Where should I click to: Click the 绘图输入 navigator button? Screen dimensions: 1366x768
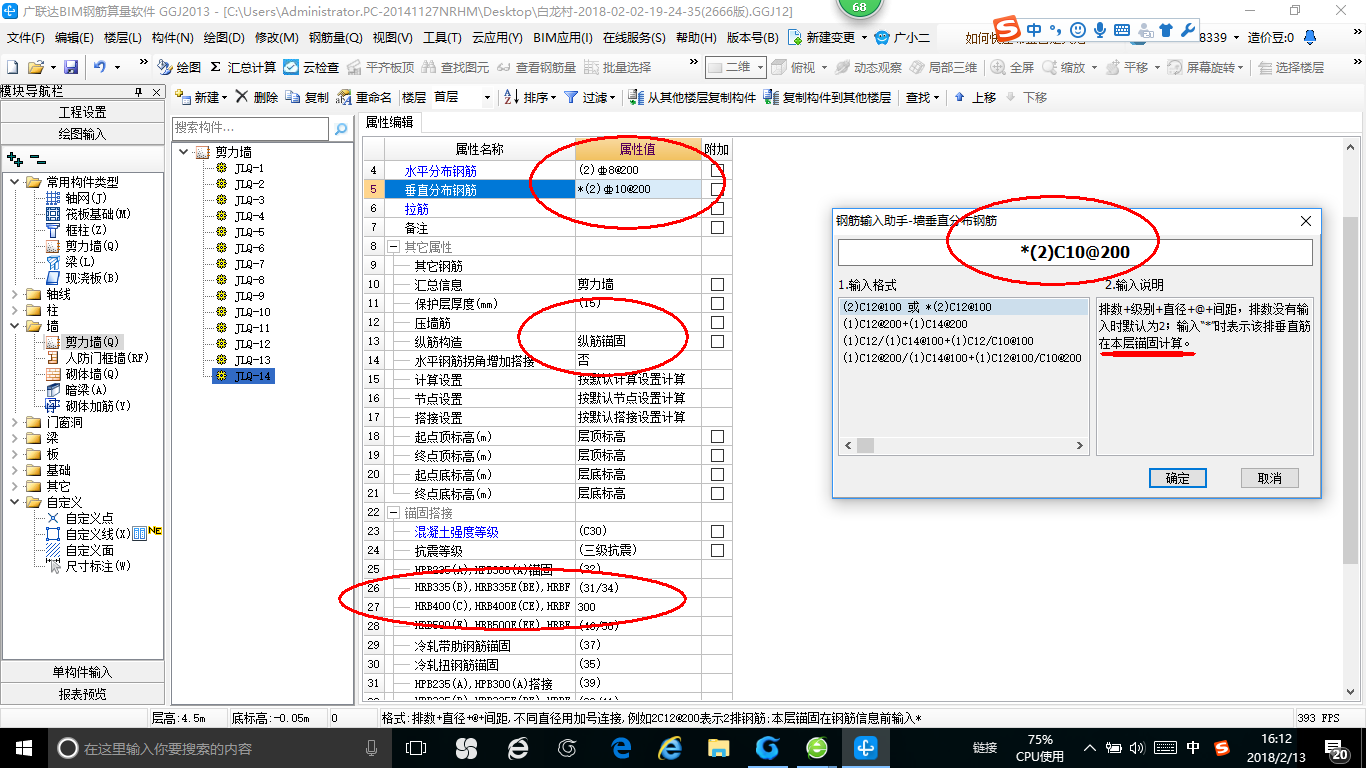click(x=83, y=134)
